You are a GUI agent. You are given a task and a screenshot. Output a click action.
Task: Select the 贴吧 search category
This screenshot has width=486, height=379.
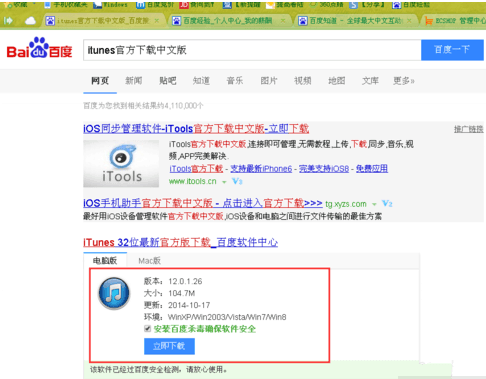tap(168, 81)
